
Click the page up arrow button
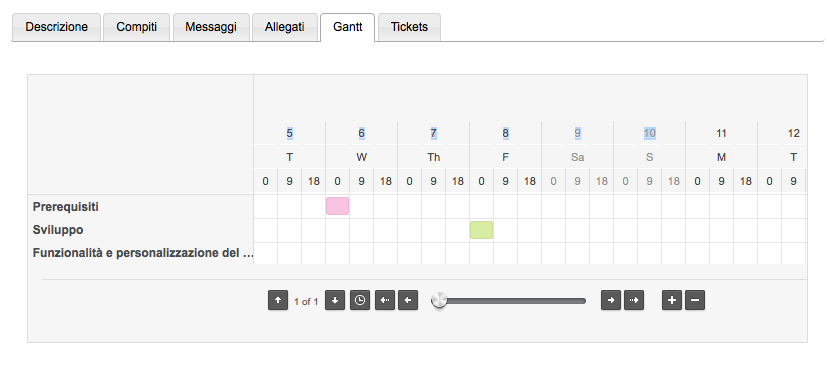(x=278, y=300)
